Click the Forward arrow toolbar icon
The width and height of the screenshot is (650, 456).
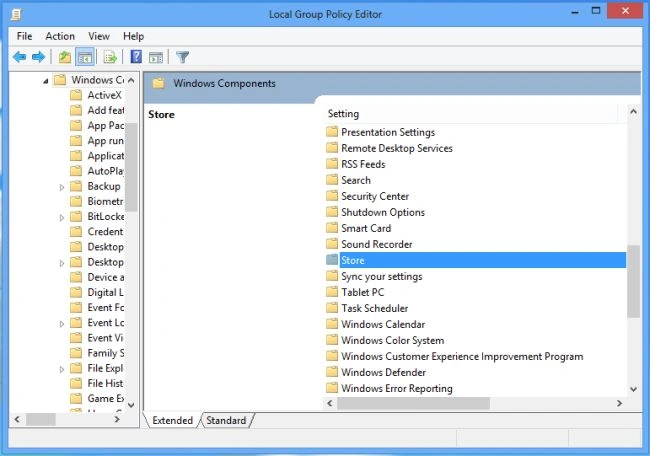click(39, 57)
